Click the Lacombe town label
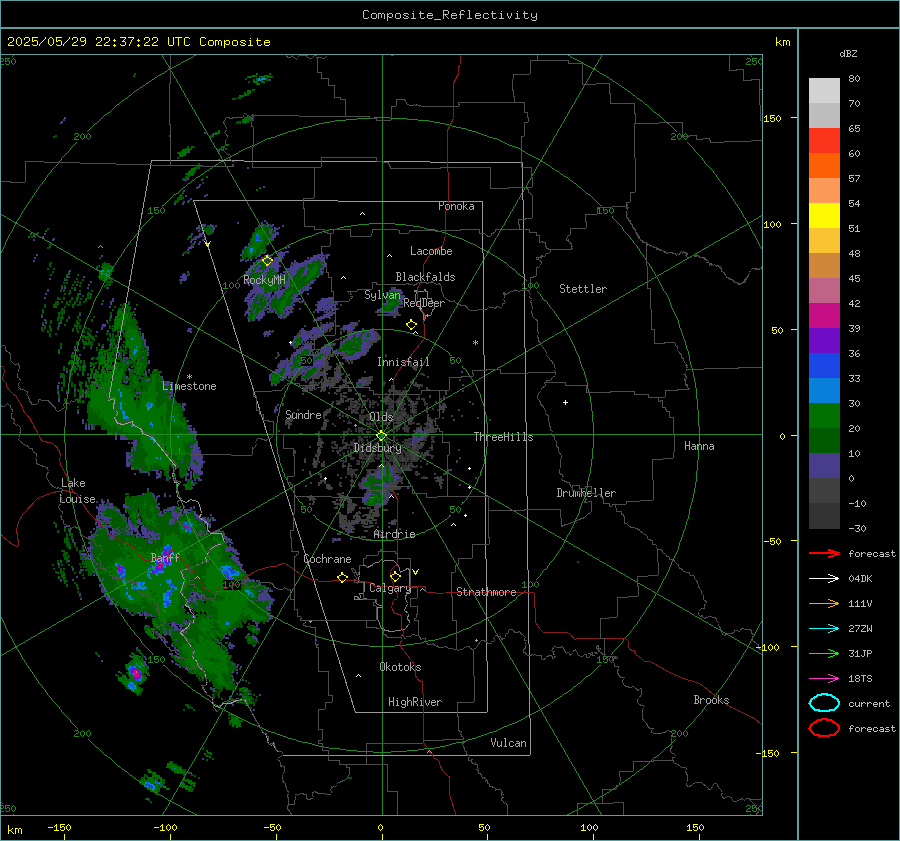The height and width of the screenshot is (841, 900). tap(431, 251)
